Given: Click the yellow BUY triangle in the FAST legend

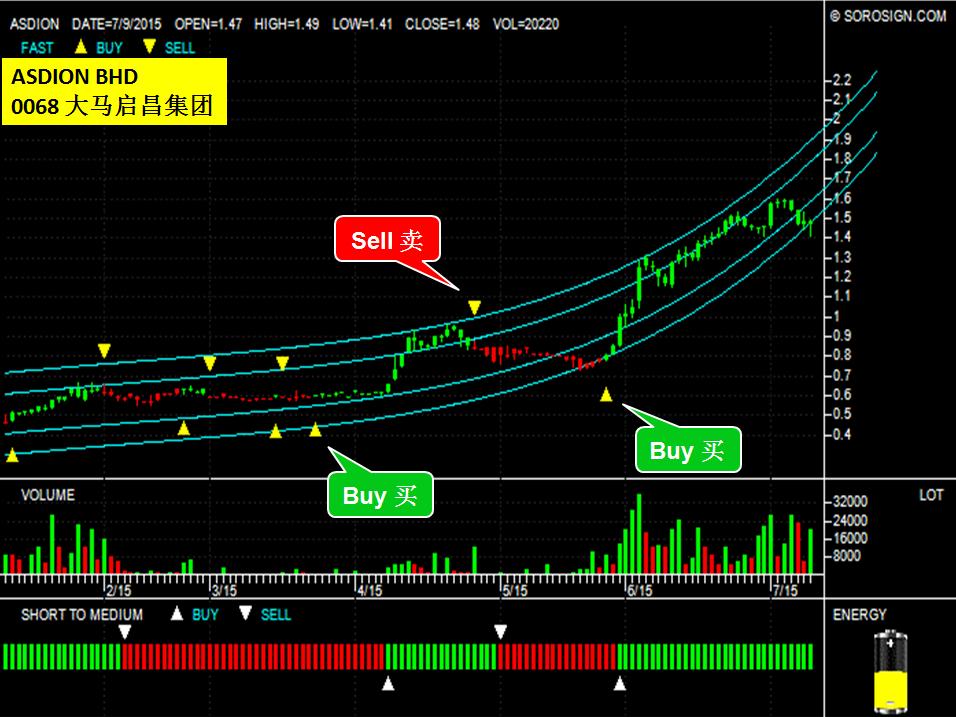Looking at the screenshot, I should [x=80, y=46].
